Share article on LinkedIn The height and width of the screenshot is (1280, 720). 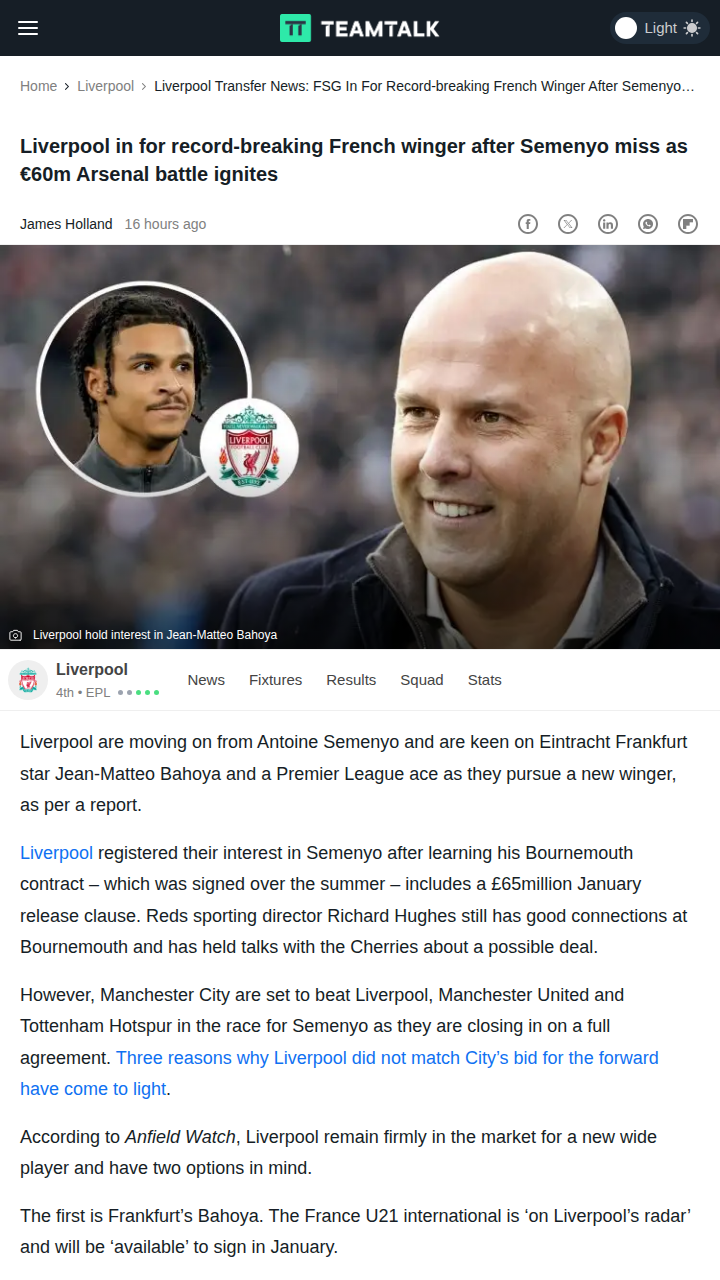click(x=608, y=224)
